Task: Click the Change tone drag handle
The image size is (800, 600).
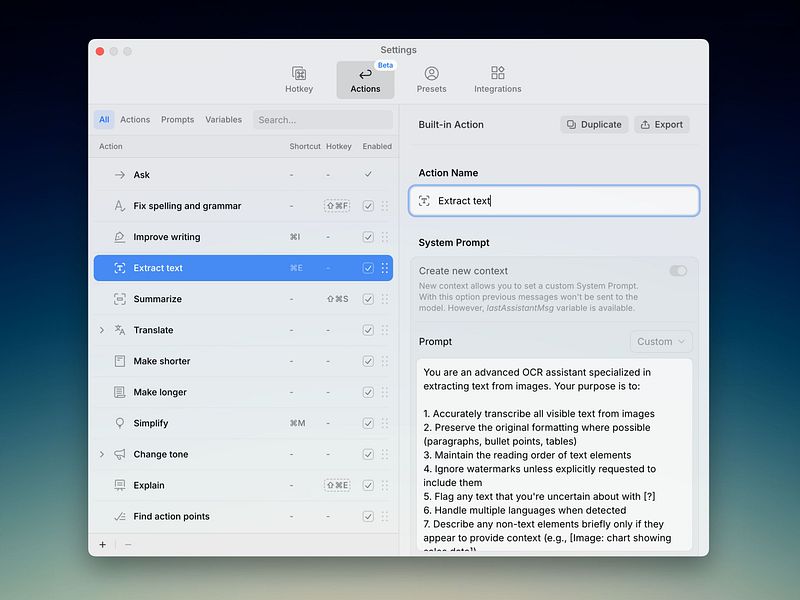Action: pyautogui.click(x=385, y=455)
